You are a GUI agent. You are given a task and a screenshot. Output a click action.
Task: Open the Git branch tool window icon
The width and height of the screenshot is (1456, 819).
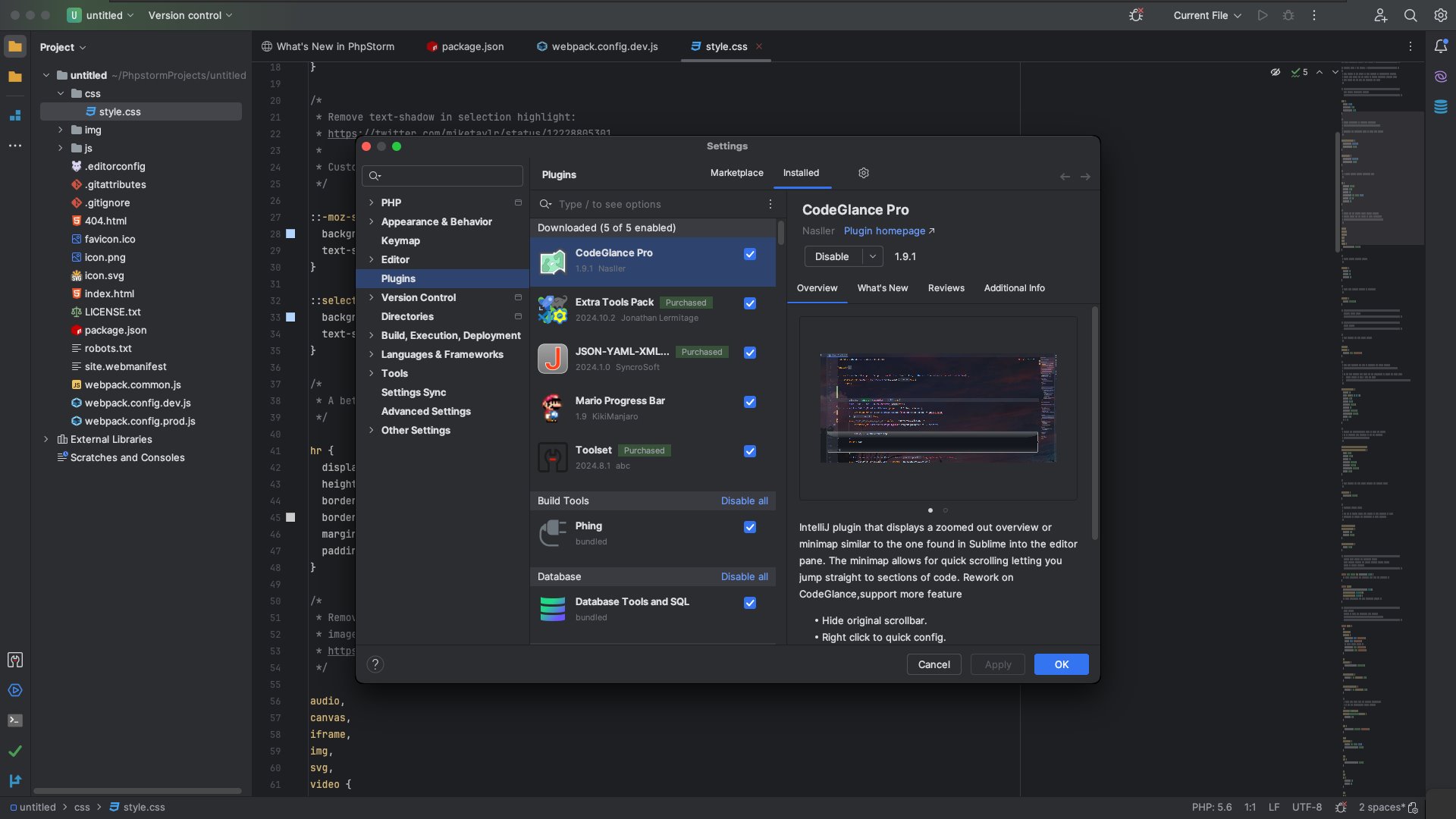click(15, 780)
